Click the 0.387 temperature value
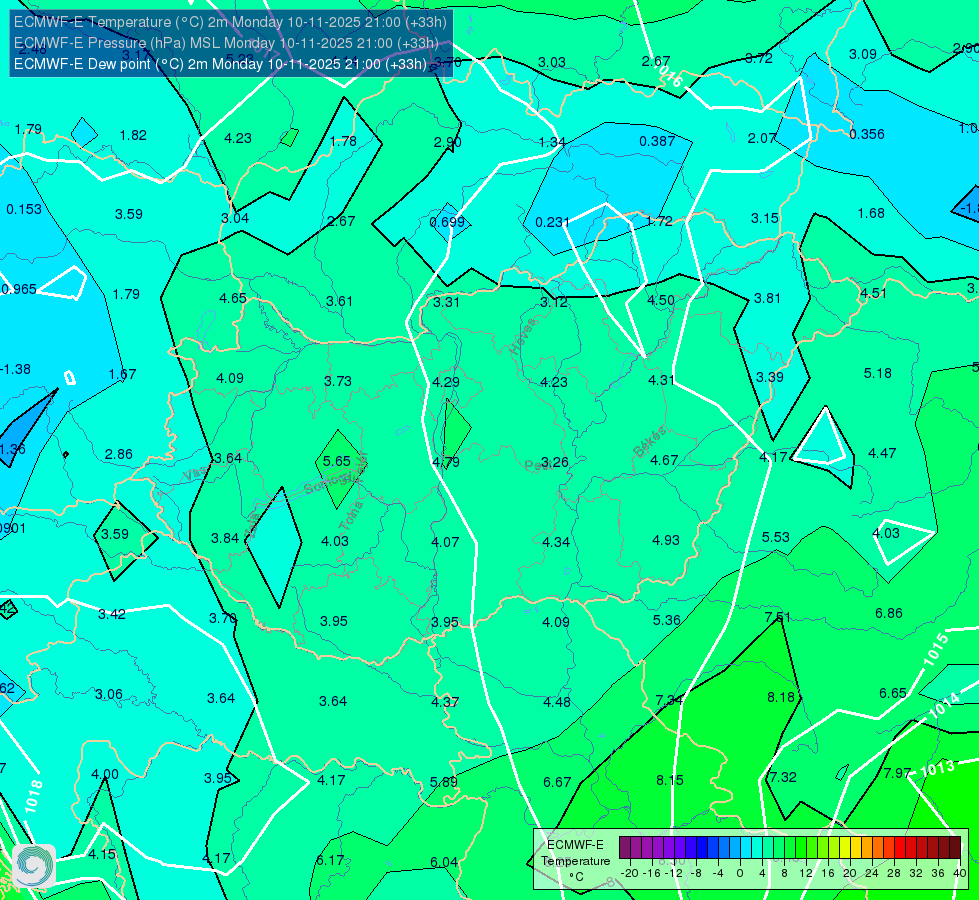The width and height of the screenshot is (979, 900). (657, 141)
